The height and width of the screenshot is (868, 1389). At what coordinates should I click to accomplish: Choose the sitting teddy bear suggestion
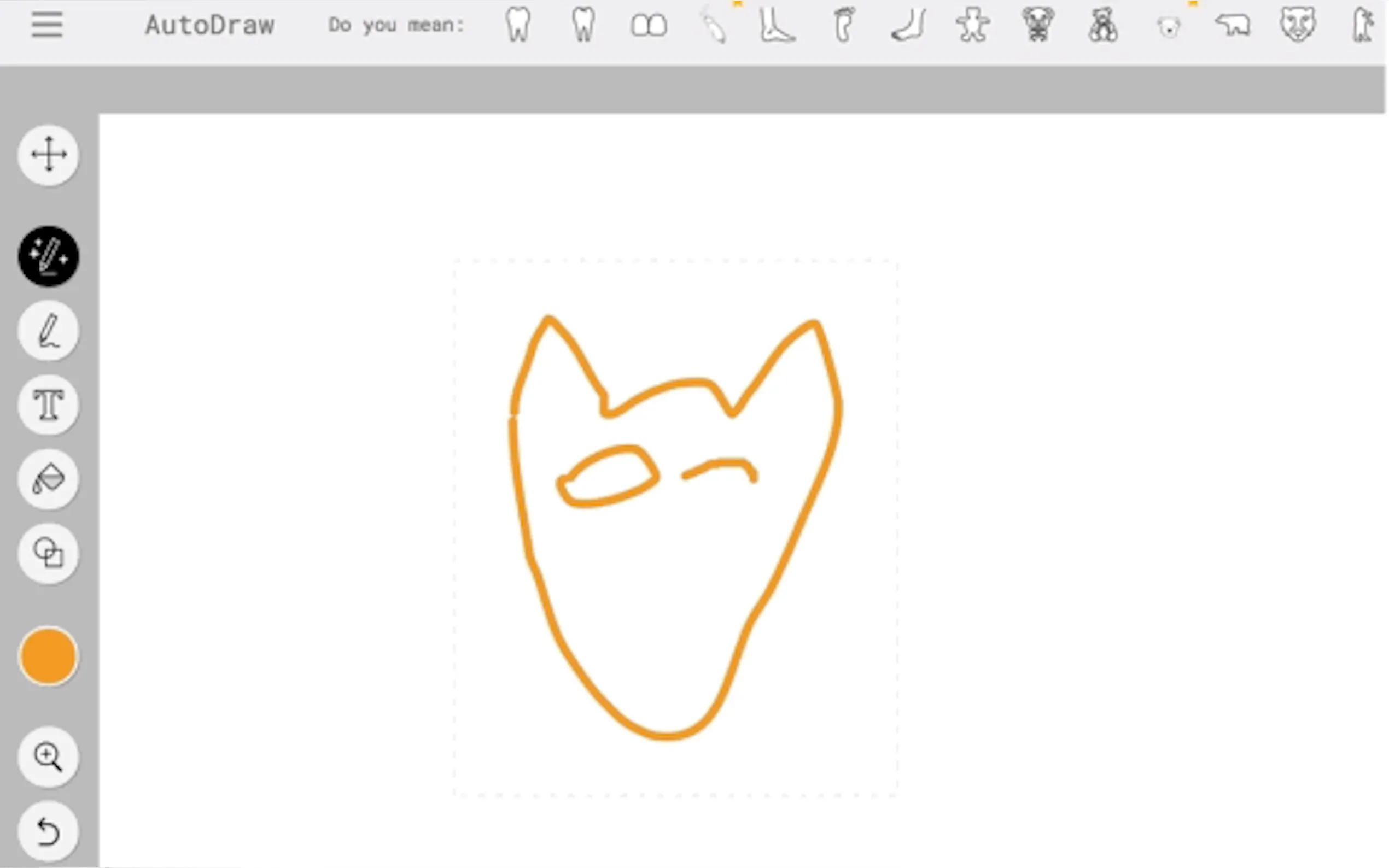click(x=1102, y=25)
